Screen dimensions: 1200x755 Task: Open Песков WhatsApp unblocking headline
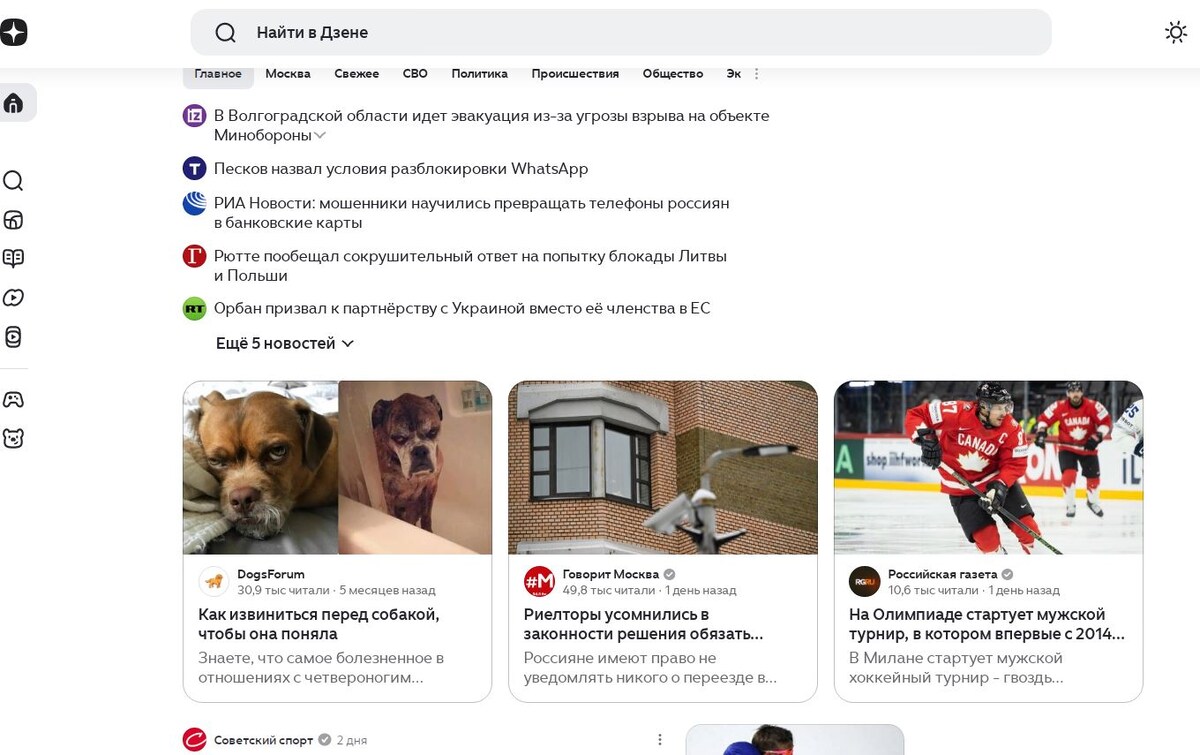pyautogui.click(x=401, y=168)
